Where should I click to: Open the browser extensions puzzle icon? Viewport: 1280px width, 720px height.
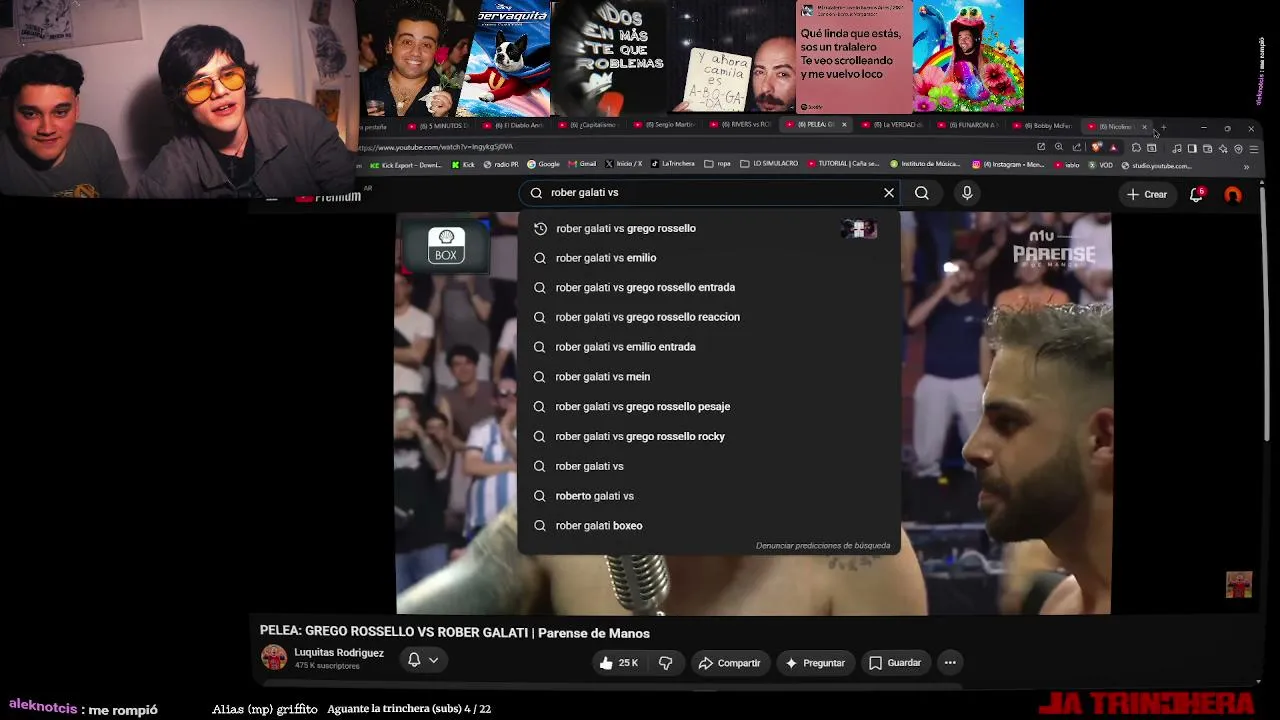click(1136, 148)
